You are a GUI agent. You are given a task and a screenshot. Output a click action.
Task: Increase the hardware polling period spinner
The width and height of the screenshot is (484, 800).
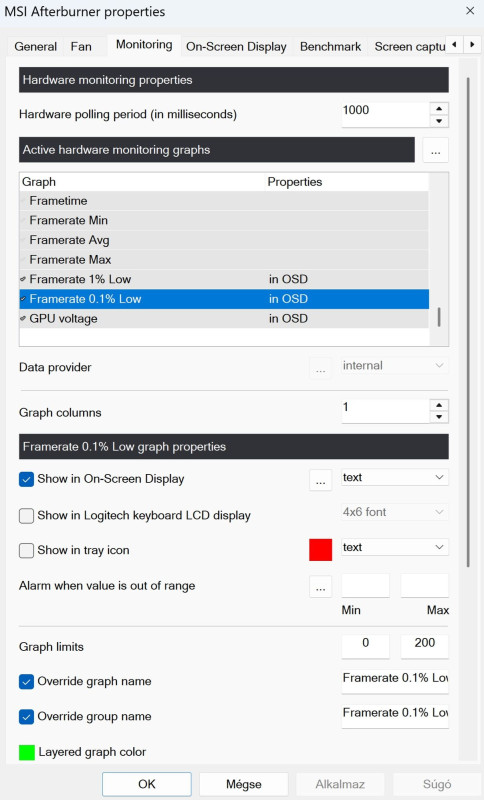(439, 109)
